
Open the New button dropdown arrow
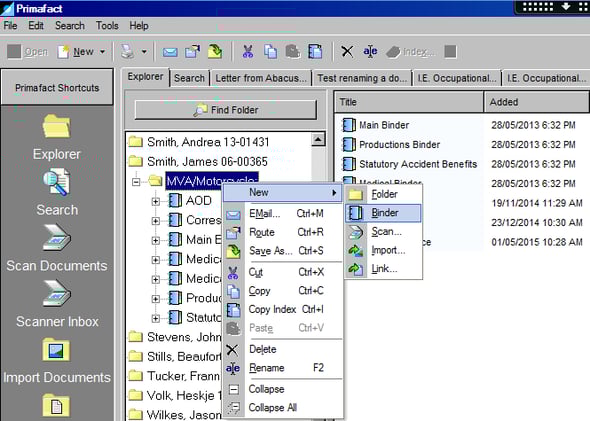(x=102, y=52)
